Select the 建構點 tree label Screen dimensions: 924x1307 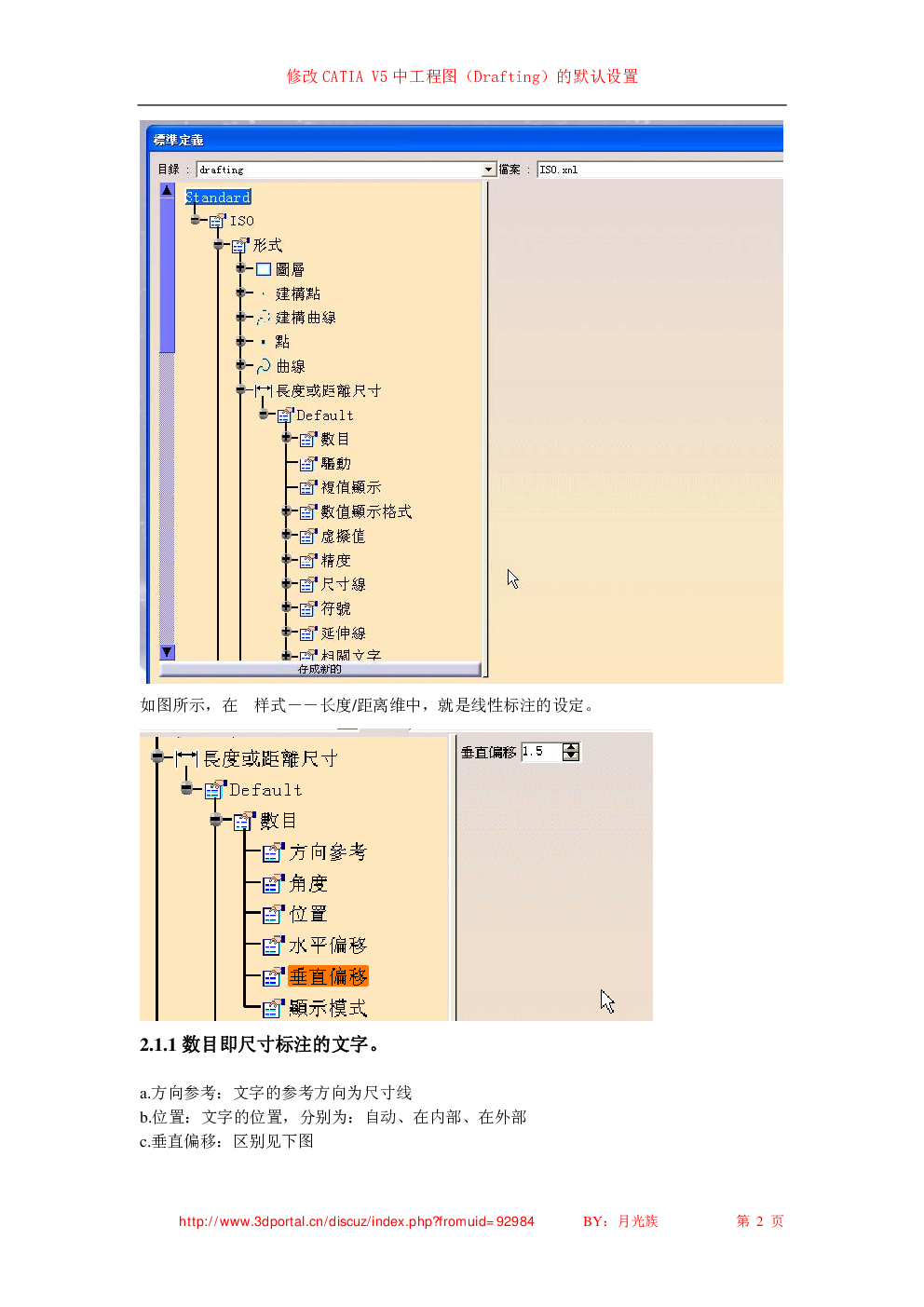pos(298,293)
